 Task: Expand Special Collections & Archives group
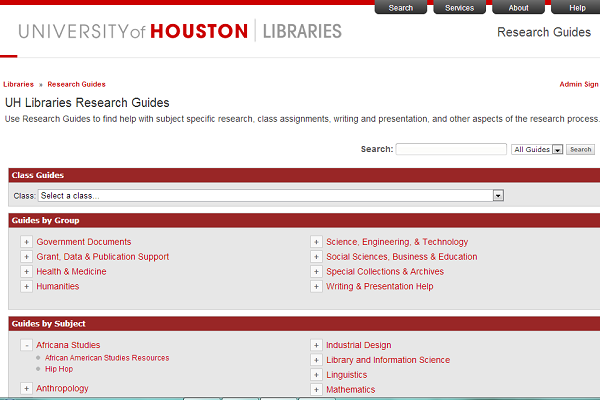(x=316, y=272)
